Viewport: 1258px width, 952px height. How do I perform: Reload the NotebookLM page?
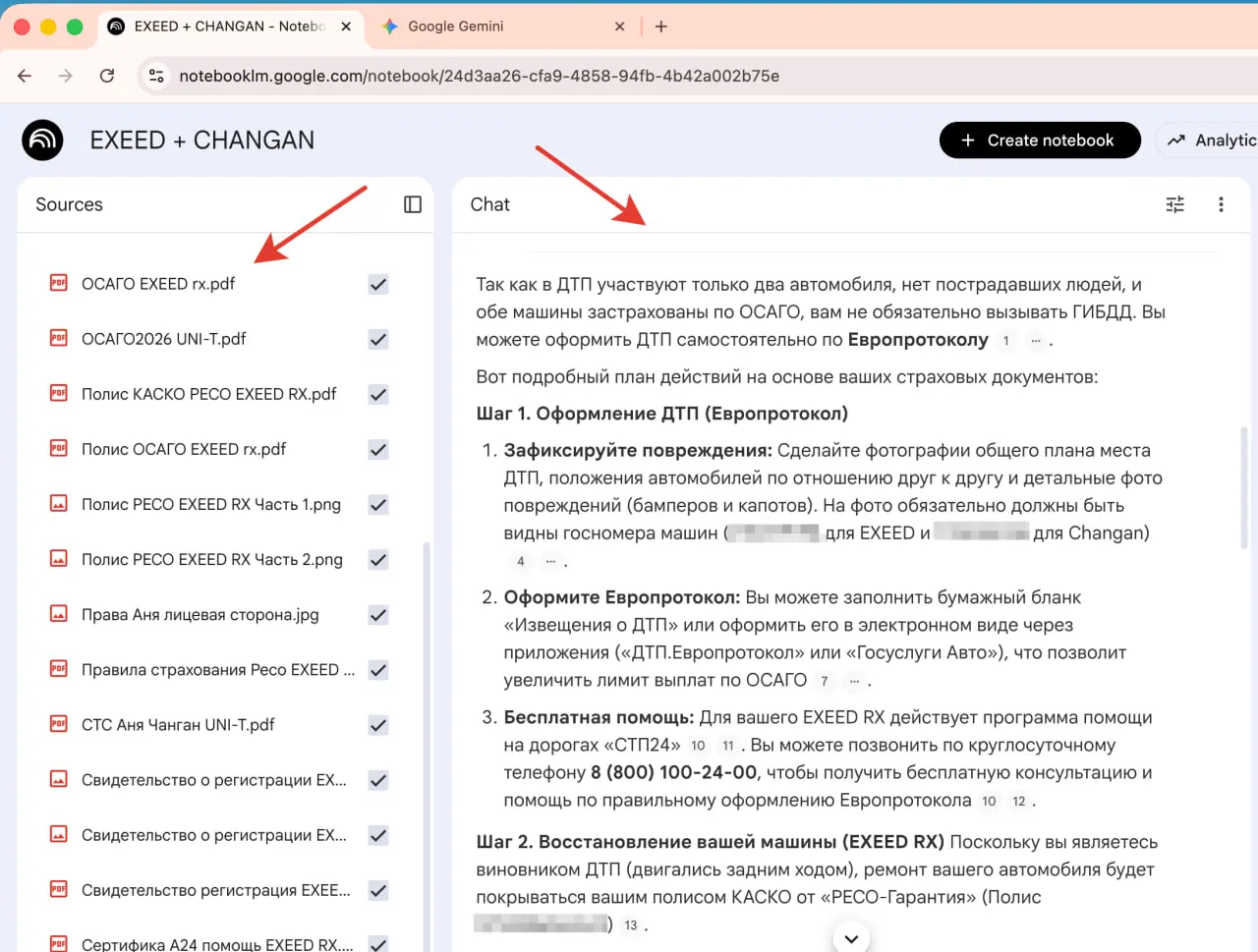[x=107, y=76]
